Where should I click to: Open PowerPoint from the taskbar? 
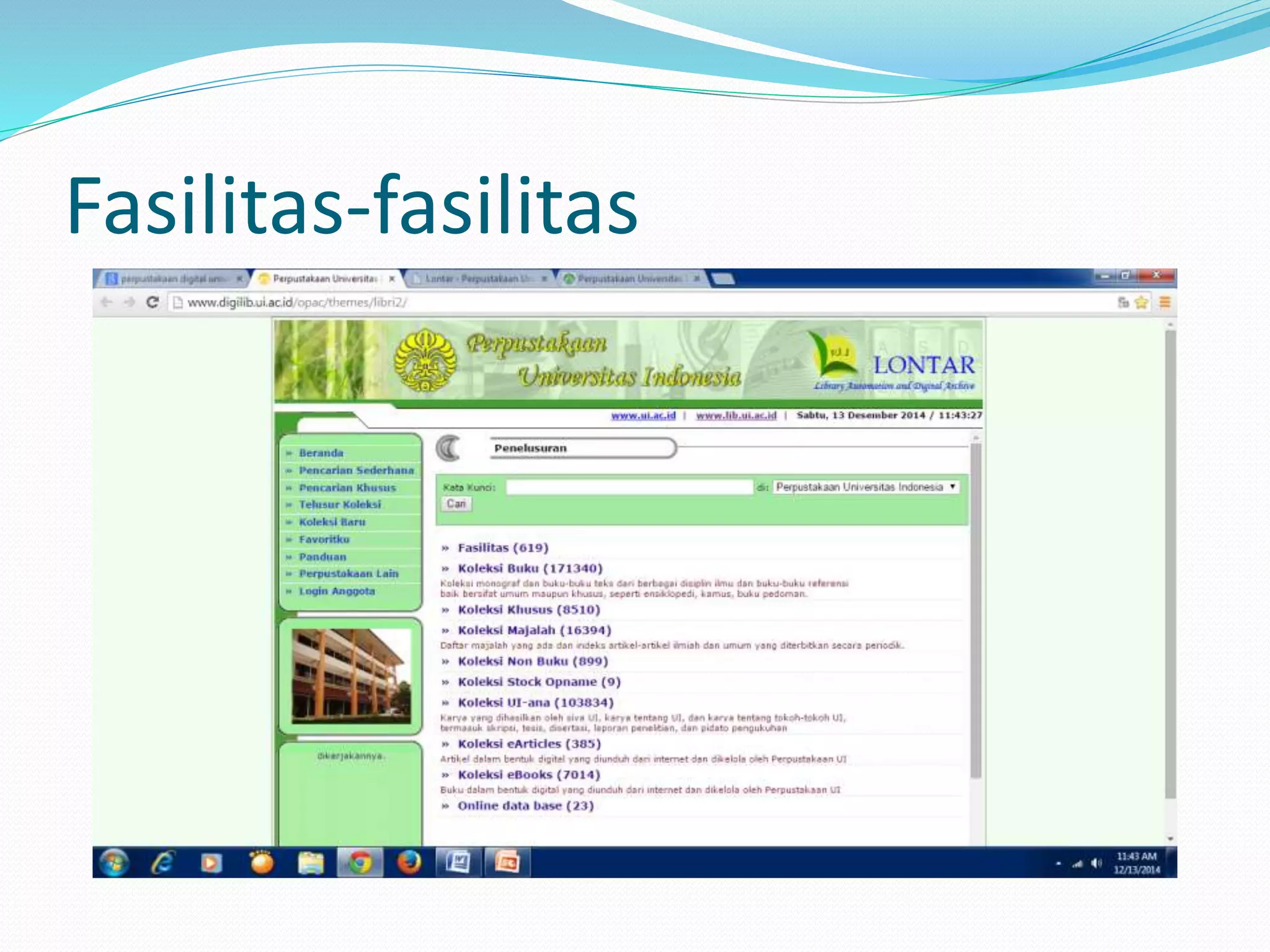[x=507, y=863]
